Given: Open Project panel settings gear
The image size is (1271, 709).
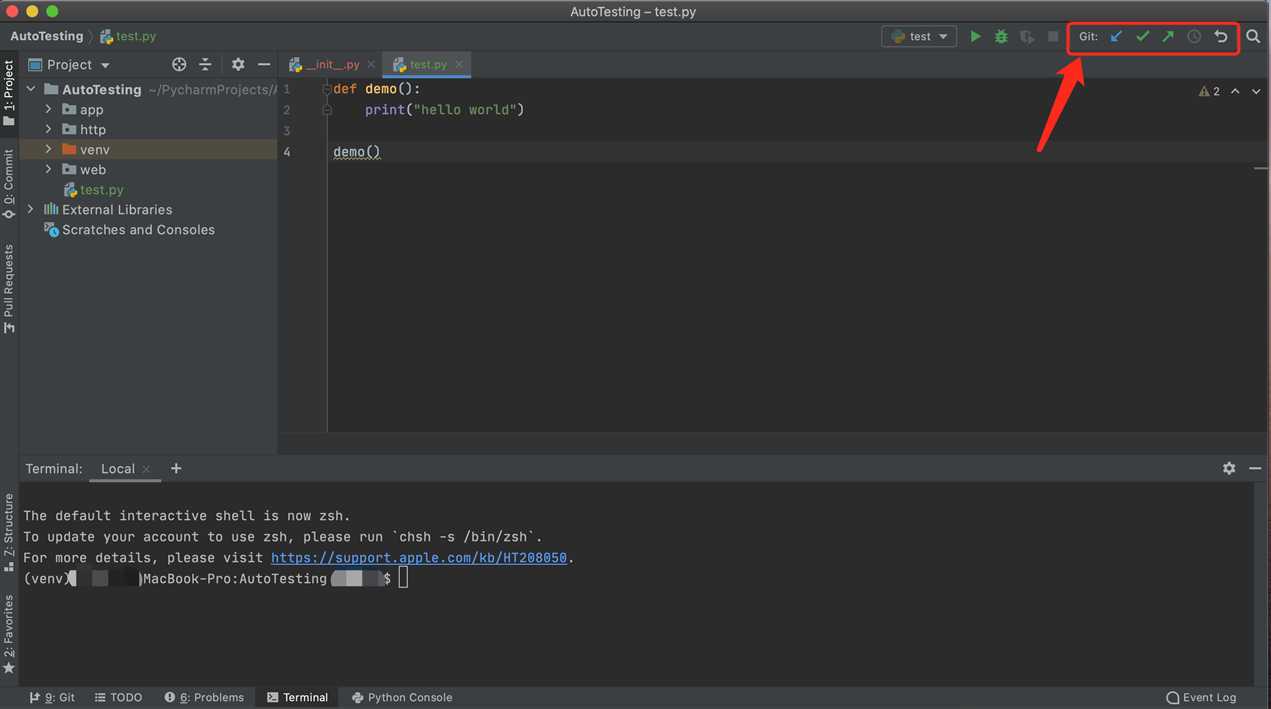Looking at the screenshot, I should [238, 64].
